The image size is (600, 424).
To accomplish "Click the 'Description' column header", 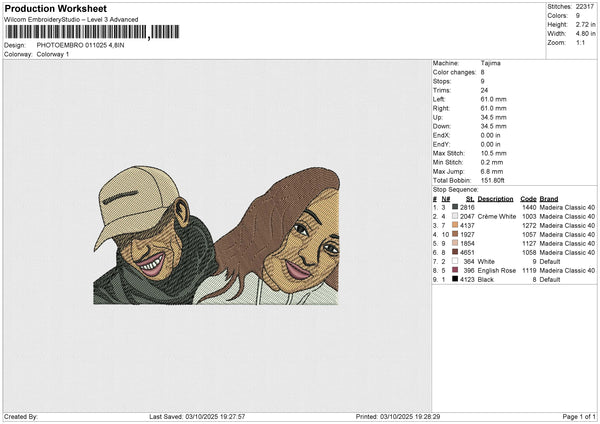I will (495, 199).
